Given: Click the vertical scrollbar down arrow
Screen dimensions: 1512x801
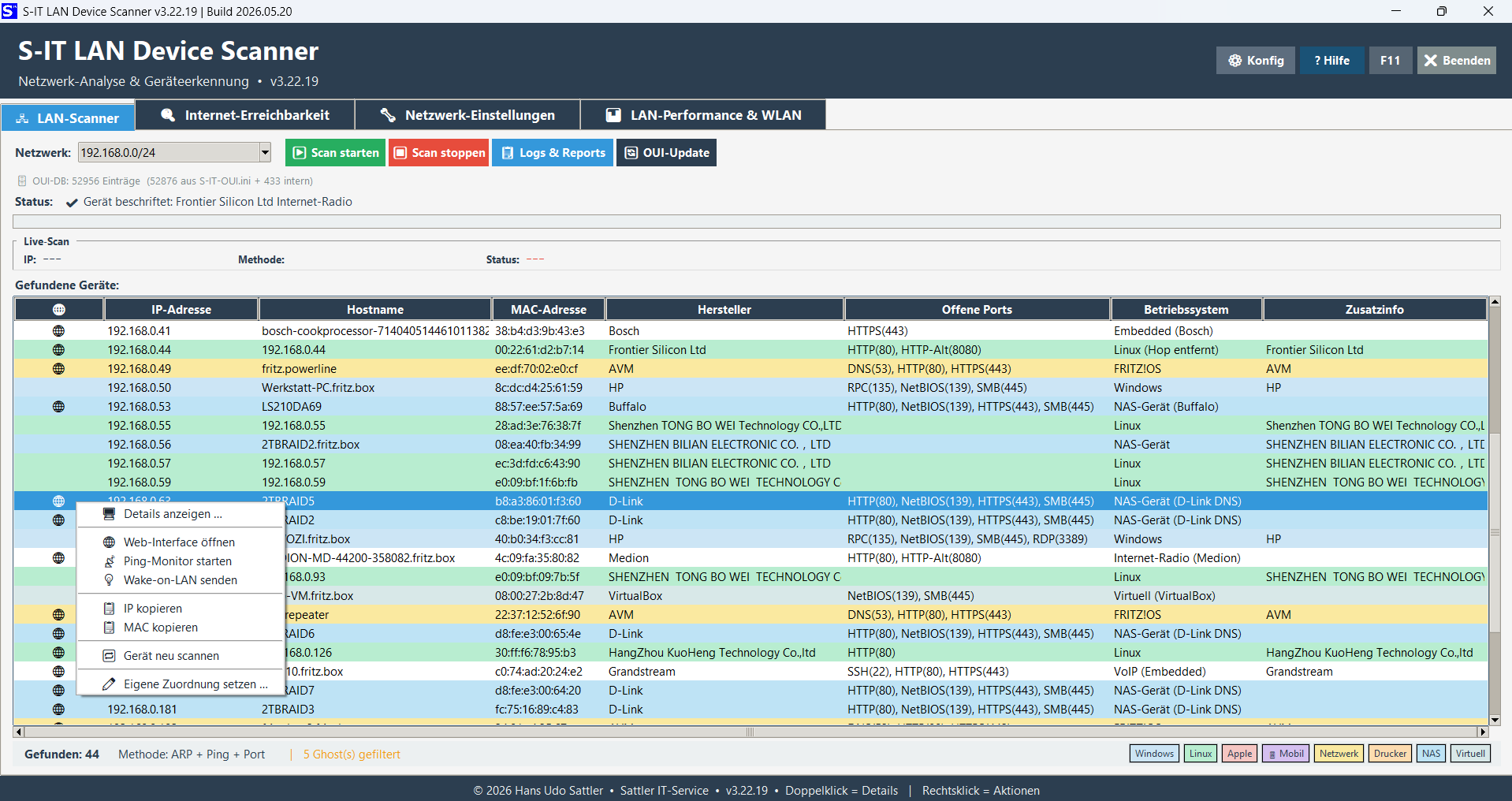Looking at the screenshot, I should pos(1494,720).
